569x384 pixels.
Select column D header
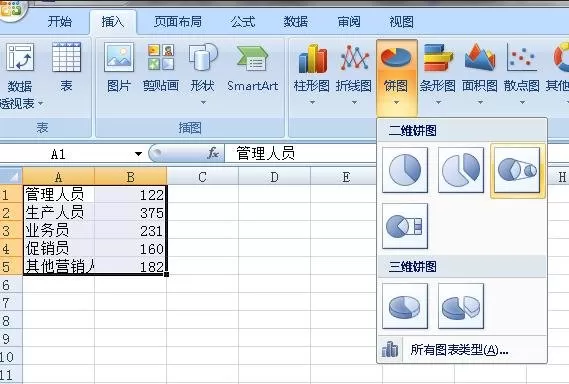(x=274, y=176)
